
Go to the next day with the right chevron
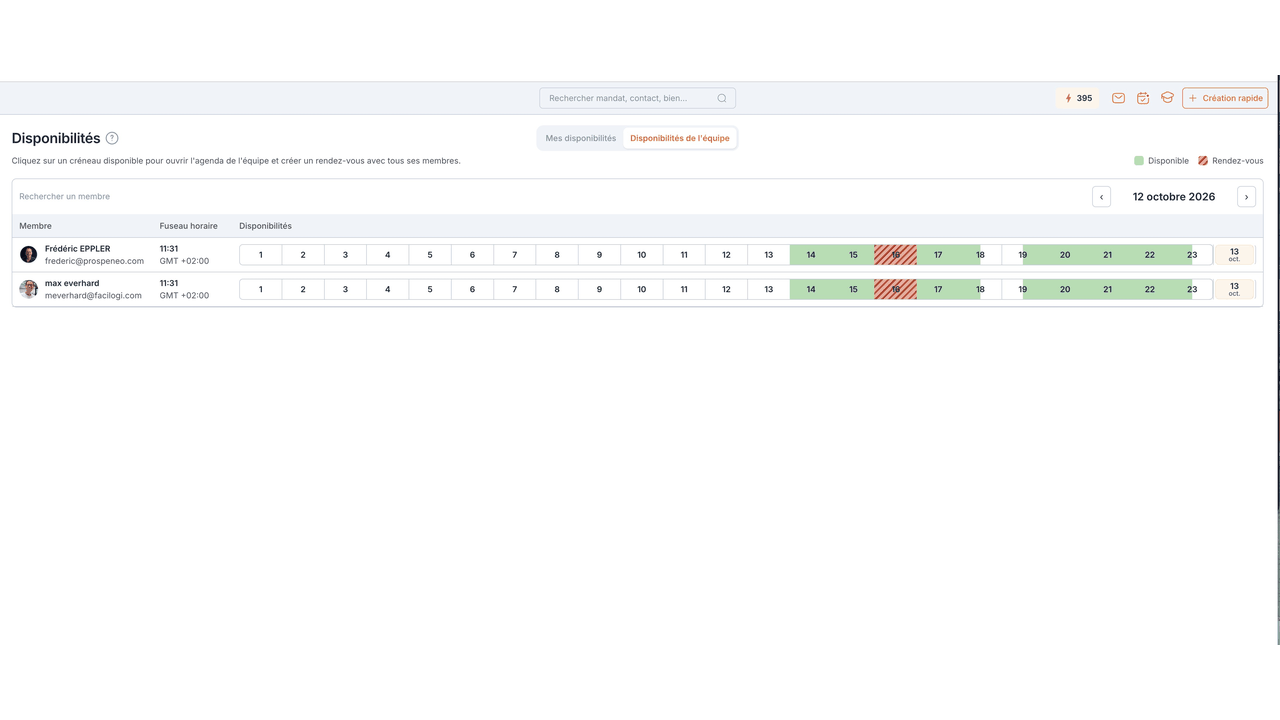click(1246, 197)
